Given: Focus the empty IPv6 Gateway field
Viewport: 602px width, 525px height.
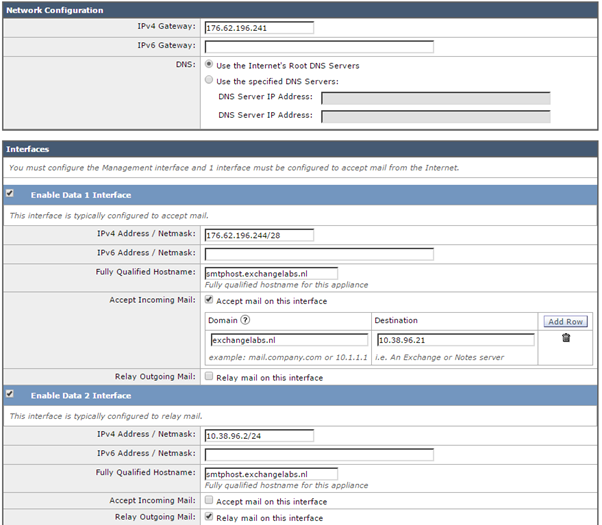Looking at the screenshot, I should [x=318, y=46].
